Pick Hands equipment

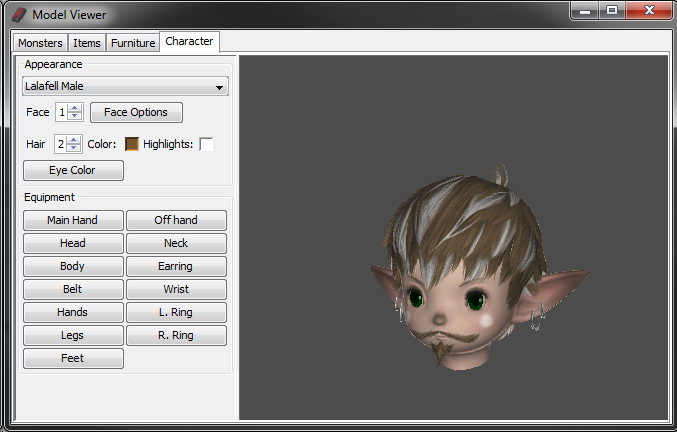pyautogui.click(x=73, y=312)
